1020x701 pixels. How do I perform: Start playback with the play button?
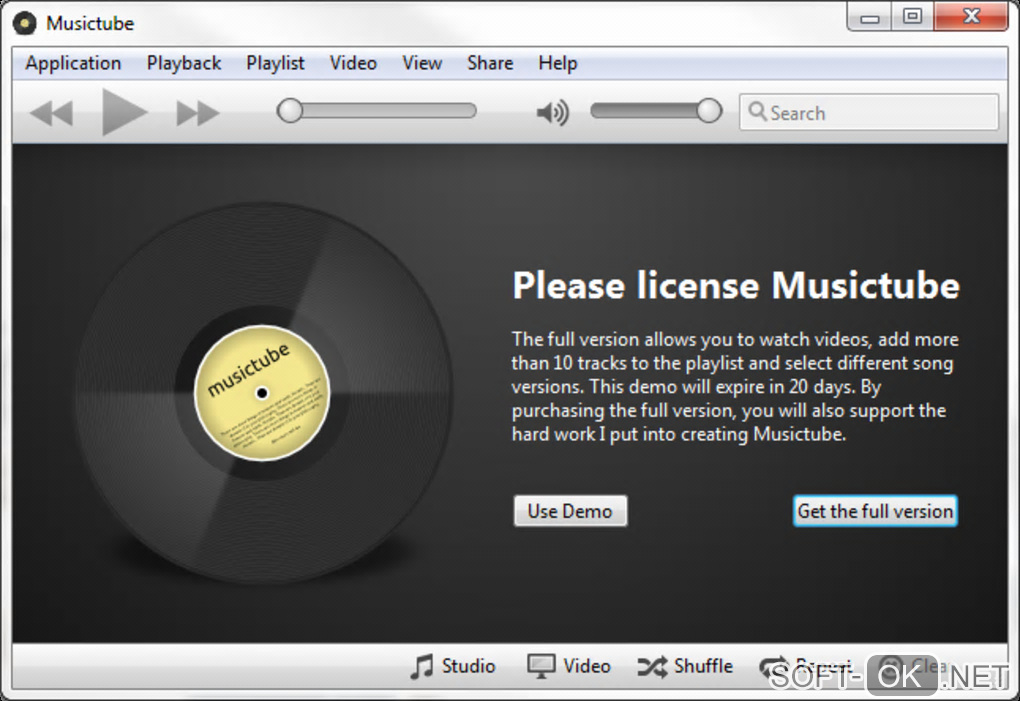pyautogui.click(x=124, y=112)
